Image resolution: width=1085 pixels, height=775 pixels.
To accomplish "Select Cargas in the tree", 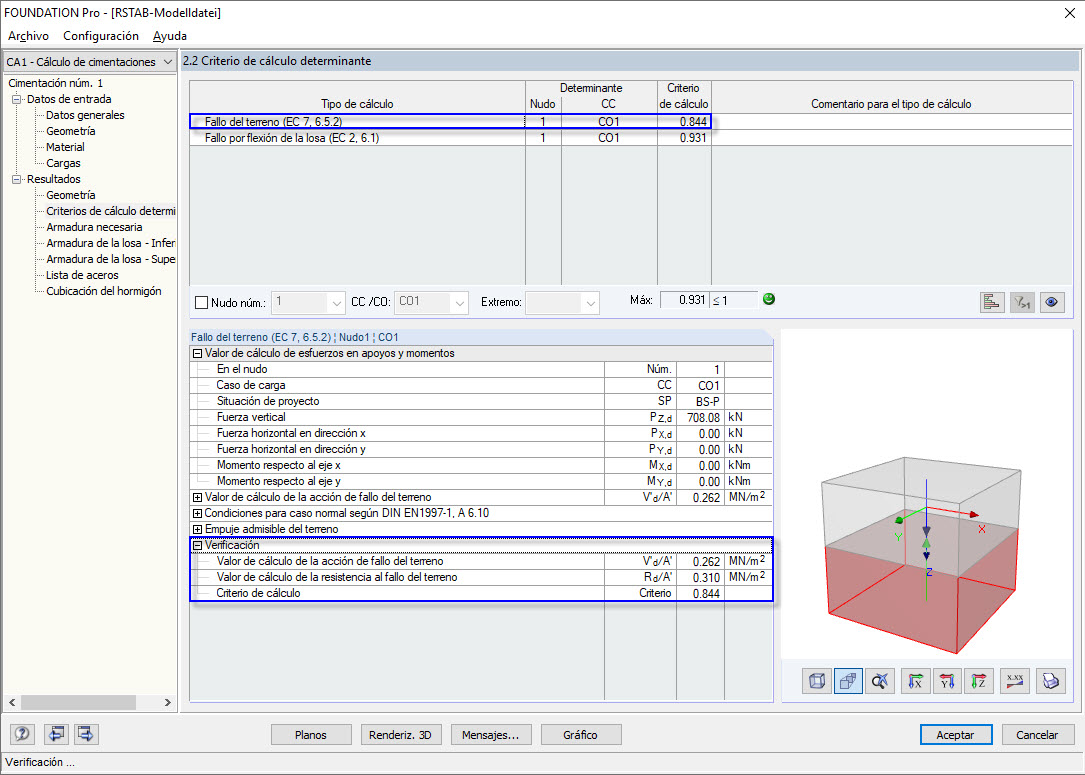I will click(63, 163).
